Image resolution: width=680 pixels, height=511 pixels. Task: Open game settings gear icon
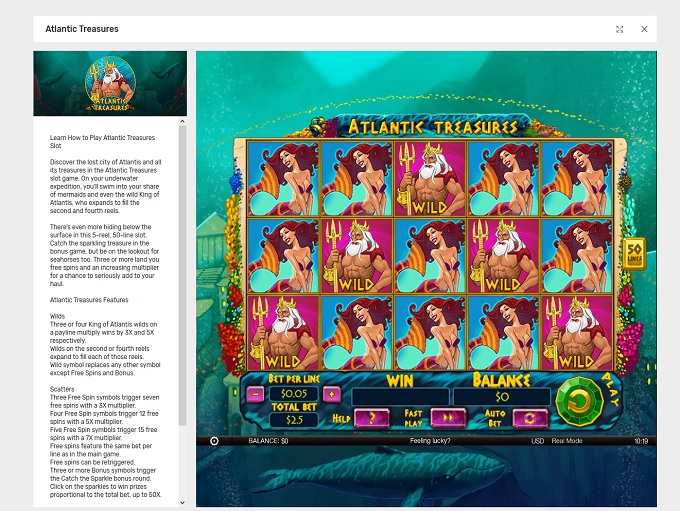click(214, 441)
